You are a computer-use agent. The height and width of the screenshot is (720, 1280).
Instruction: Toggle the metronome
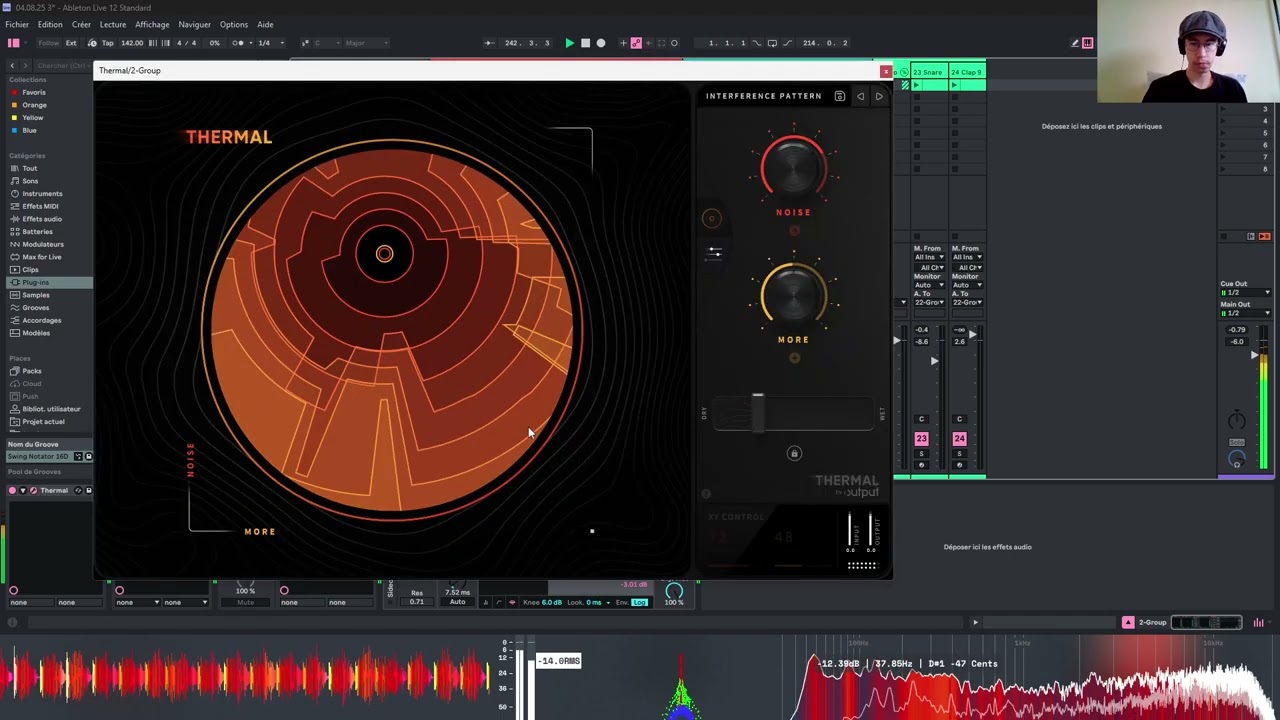click(x=239, y=43)
